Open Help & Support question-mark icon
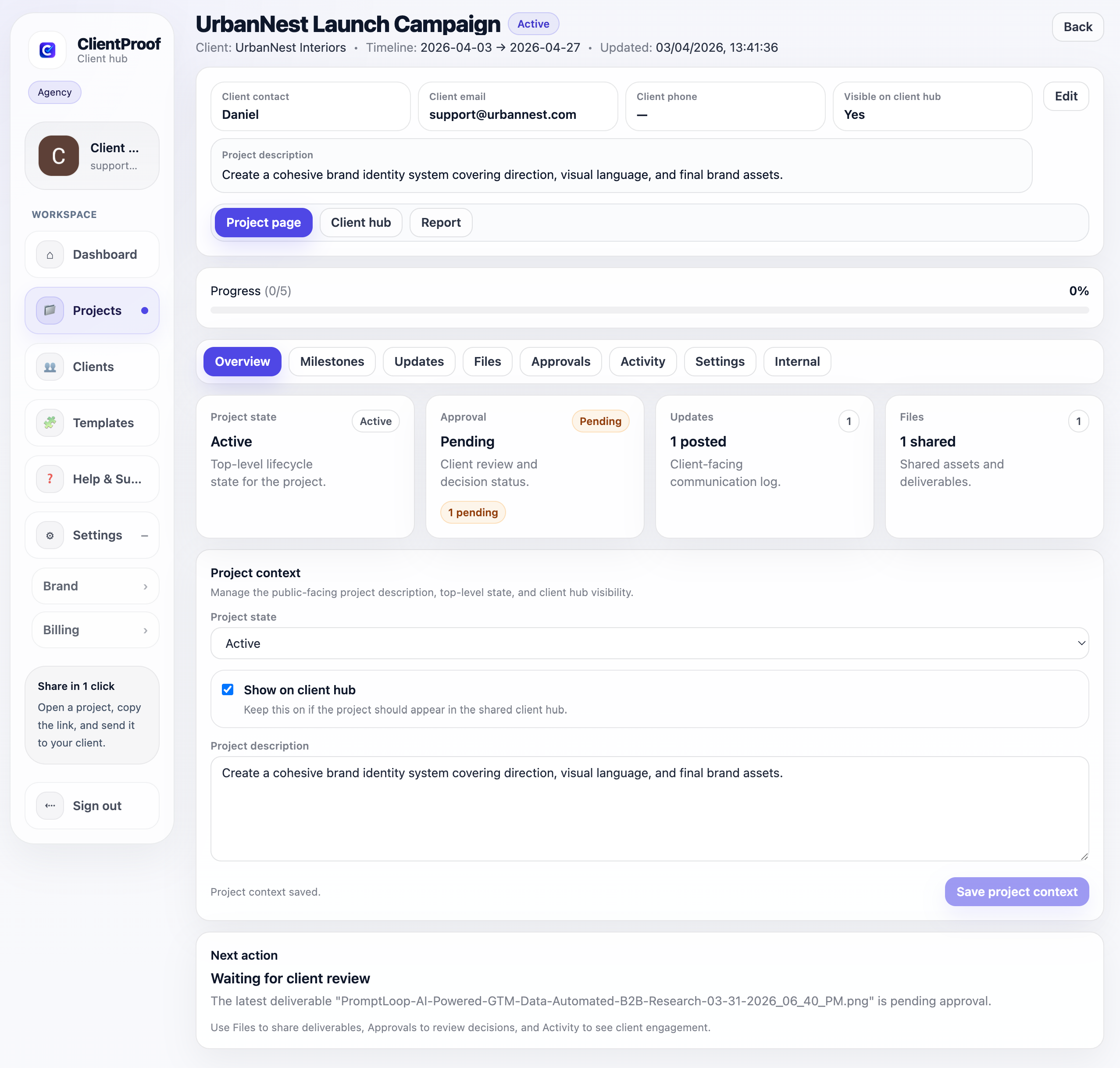Image resolution: width=1120 pixels, height=1068 pixels. pos(50,479)
